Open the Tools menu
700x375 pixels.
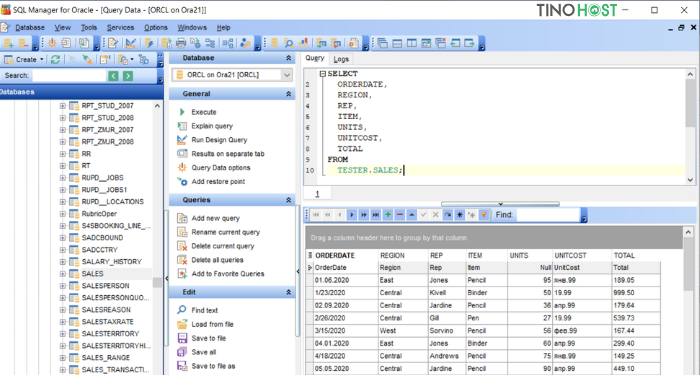click(x=89, y=28)
